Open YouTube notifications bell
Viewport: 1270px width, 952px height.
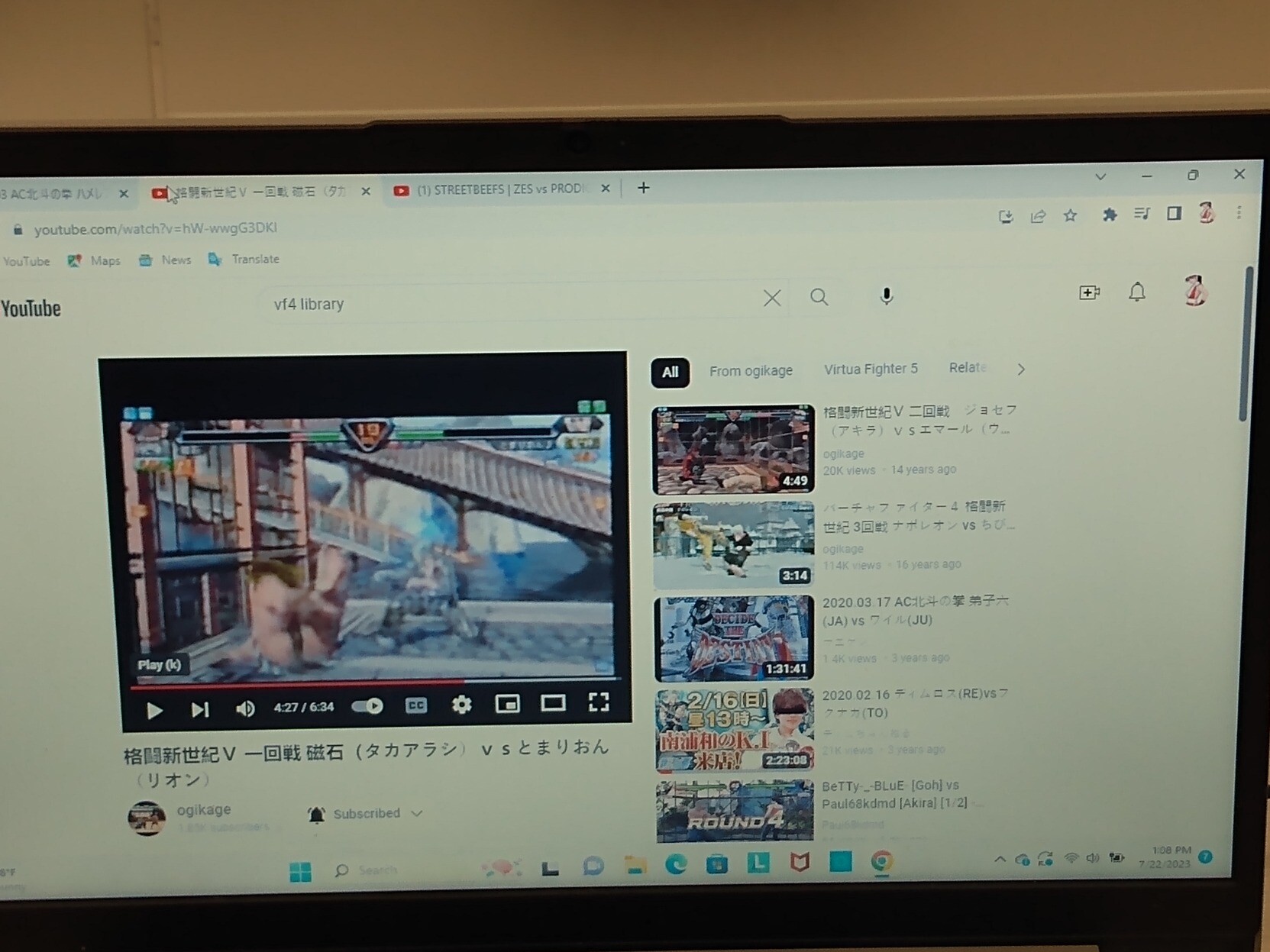pyautogui.click(x=1136, y=292)
